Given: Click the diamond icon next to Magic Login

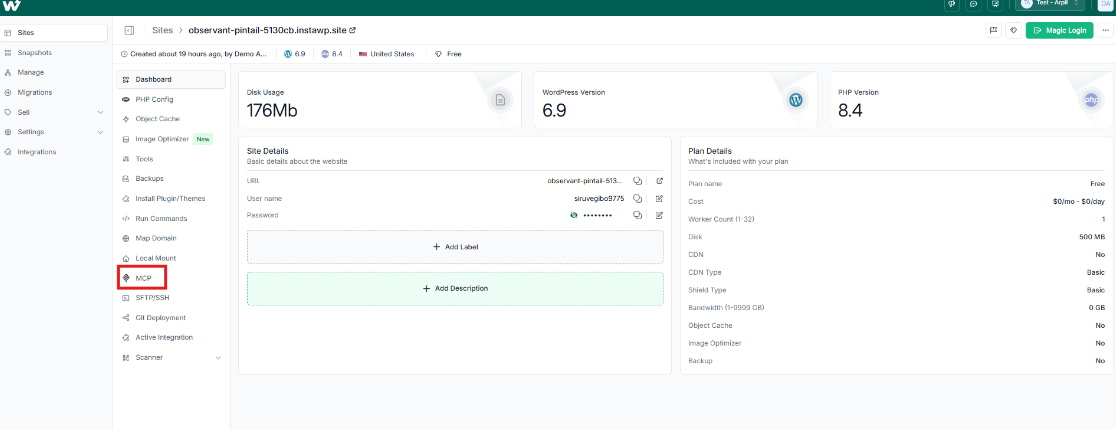Looking at the screenshot, I should (1014, 31).
